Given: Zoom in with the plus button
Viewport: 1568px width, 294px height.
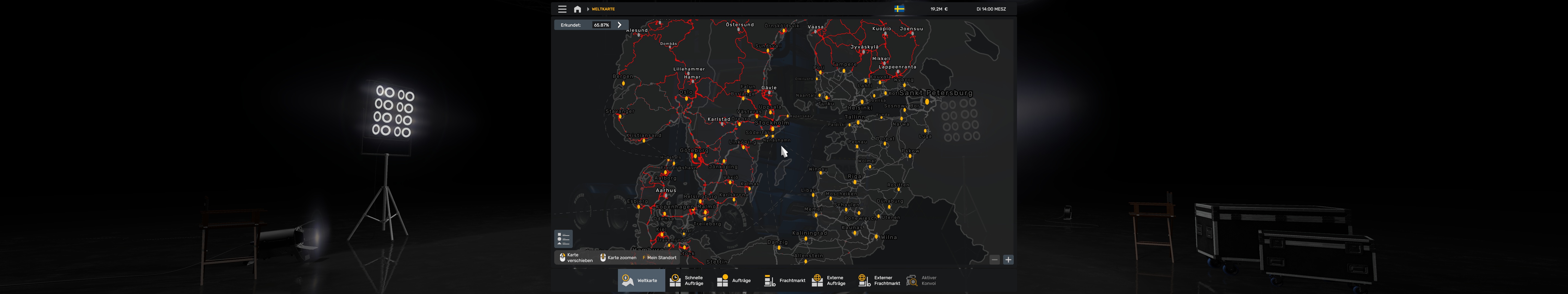Looking at the screenshot, I should coord(1008,260).
